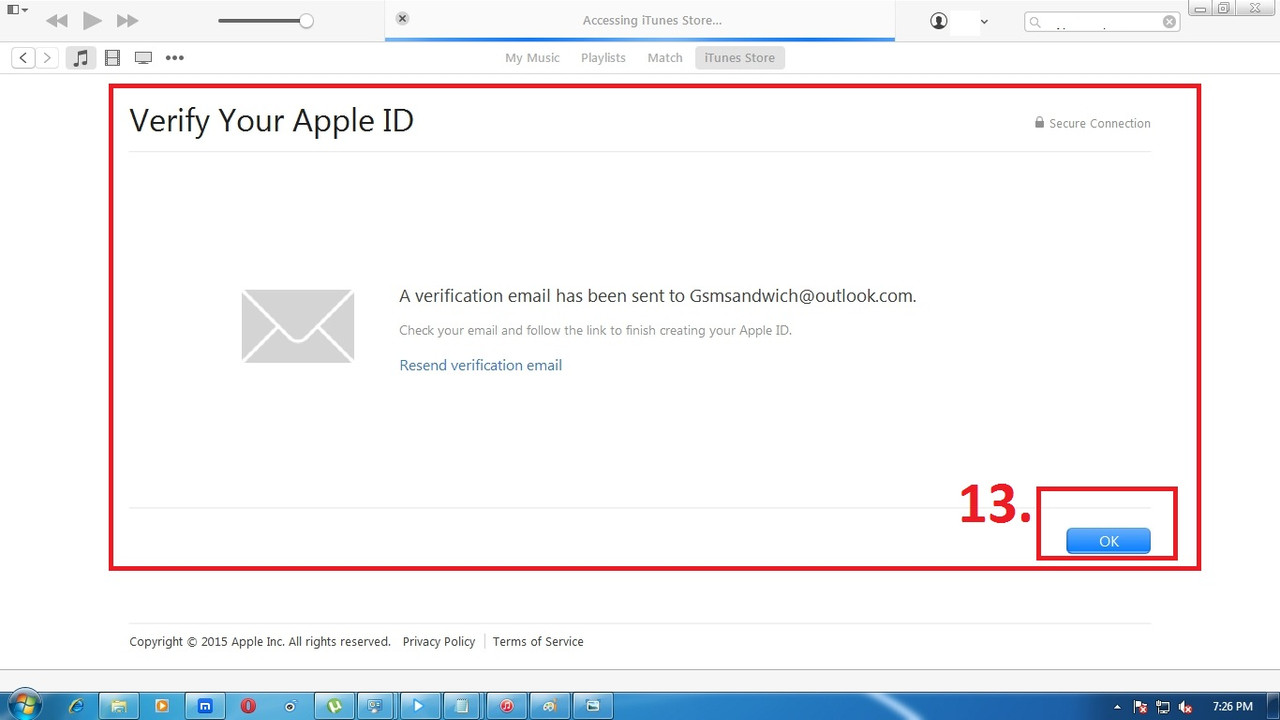Click the Play button
Screen dimensions: 1280x720
[92, 21]
